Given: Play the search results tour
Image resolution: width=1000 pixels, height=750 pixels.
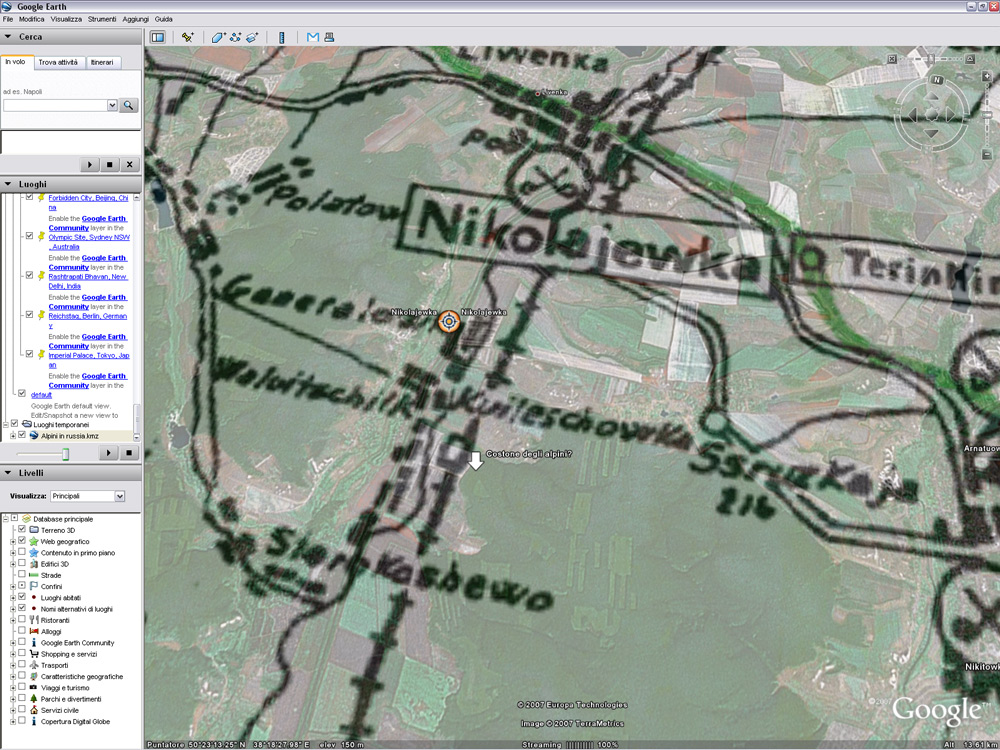Looking at the screenshot, I should [x=89, y=165].
